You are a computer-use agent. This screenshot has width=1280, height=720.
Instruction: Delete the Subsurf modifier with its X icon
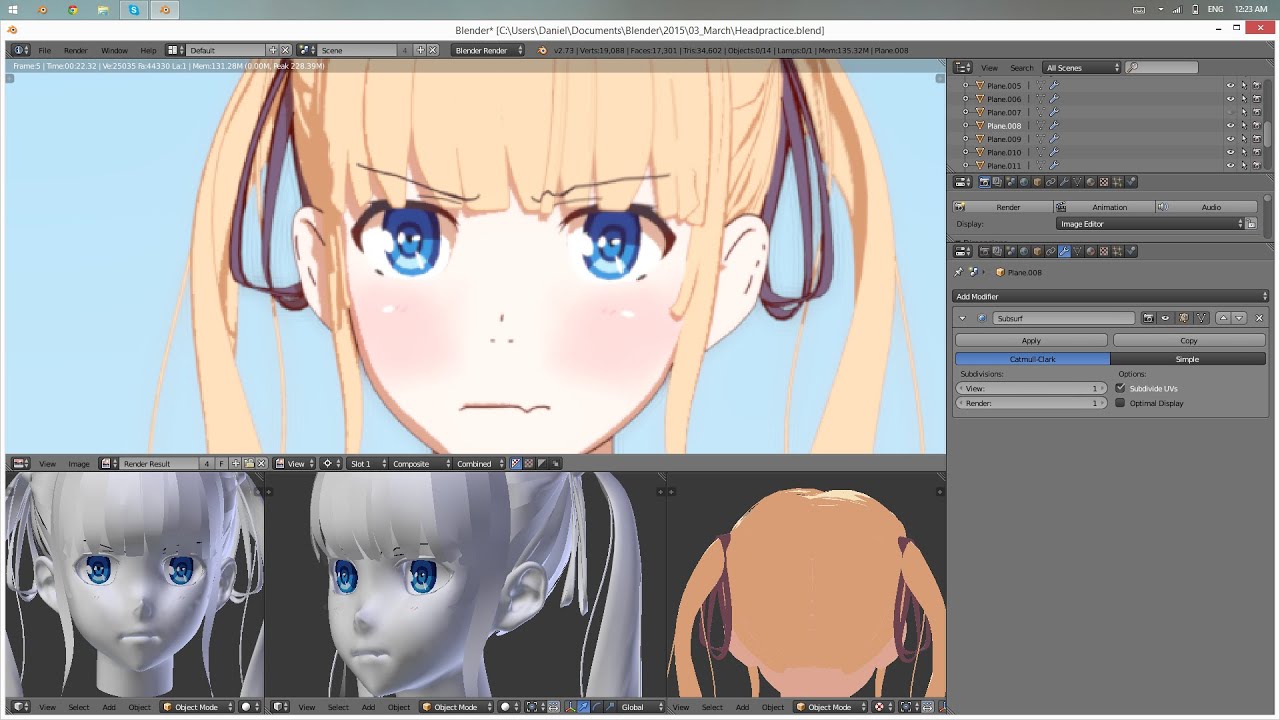(x=1259, y=318)
